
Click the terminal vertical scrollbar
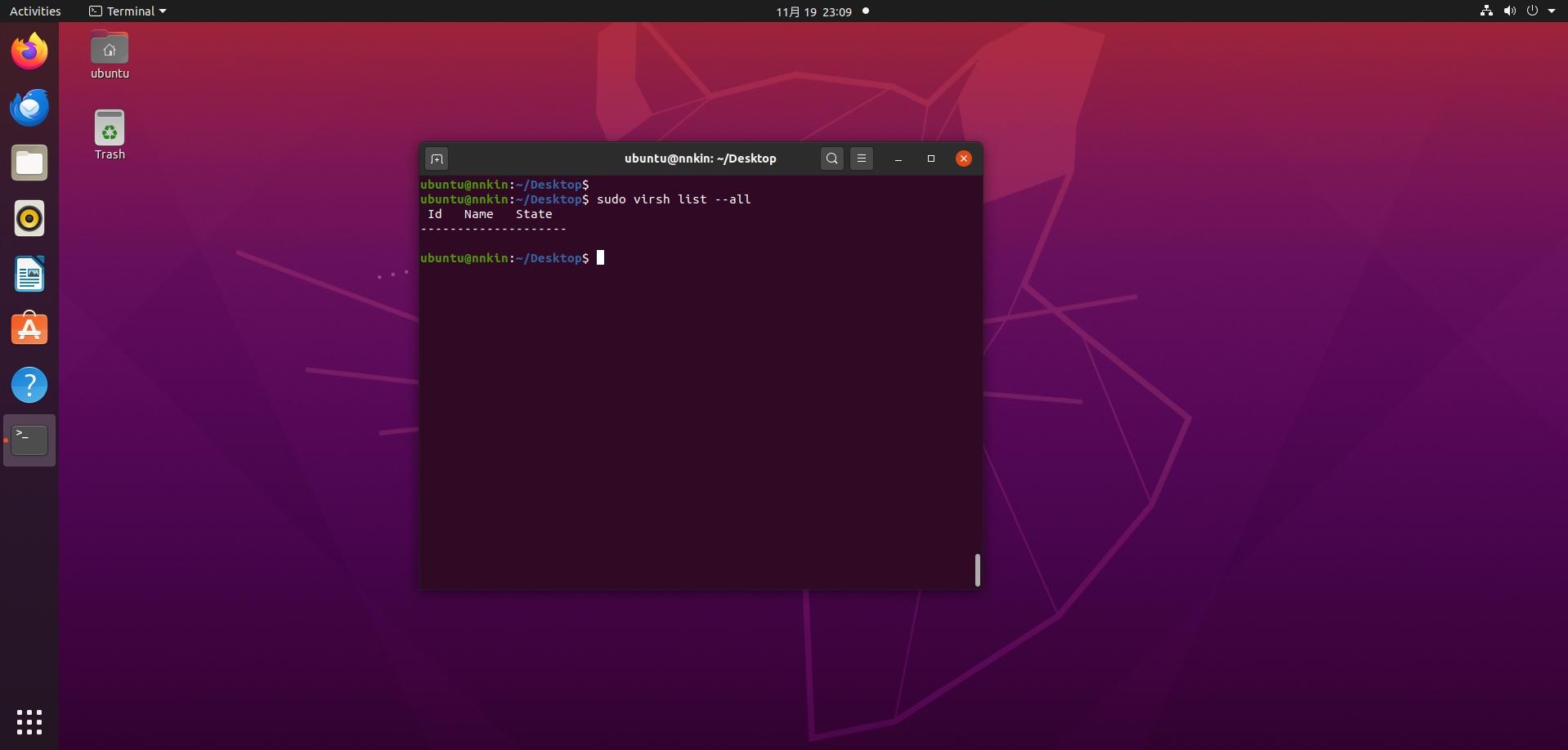[x=977, y=569]
